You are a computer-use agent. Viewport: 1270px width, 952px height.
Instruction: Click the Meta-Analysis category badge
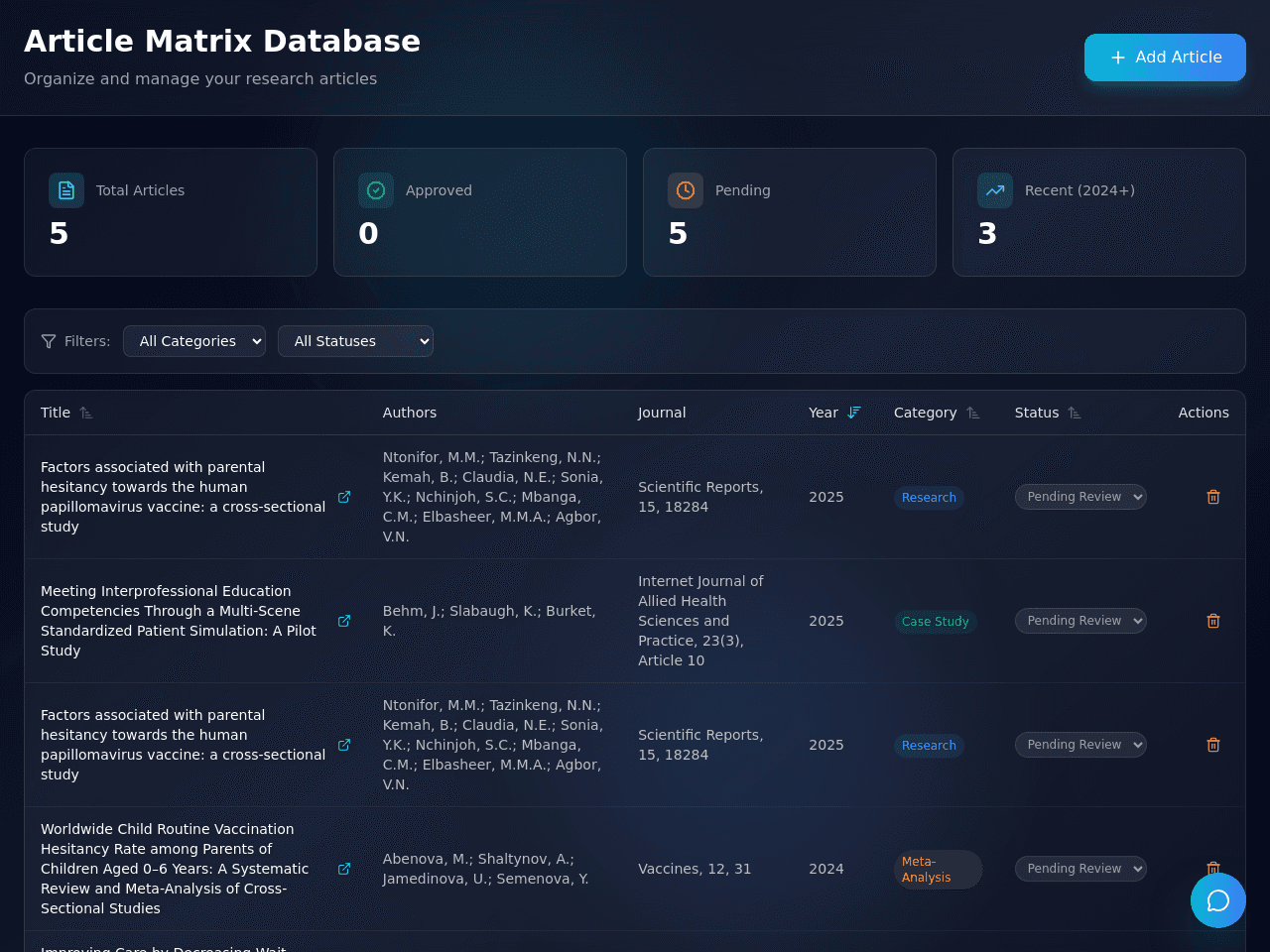coord(938,870)
